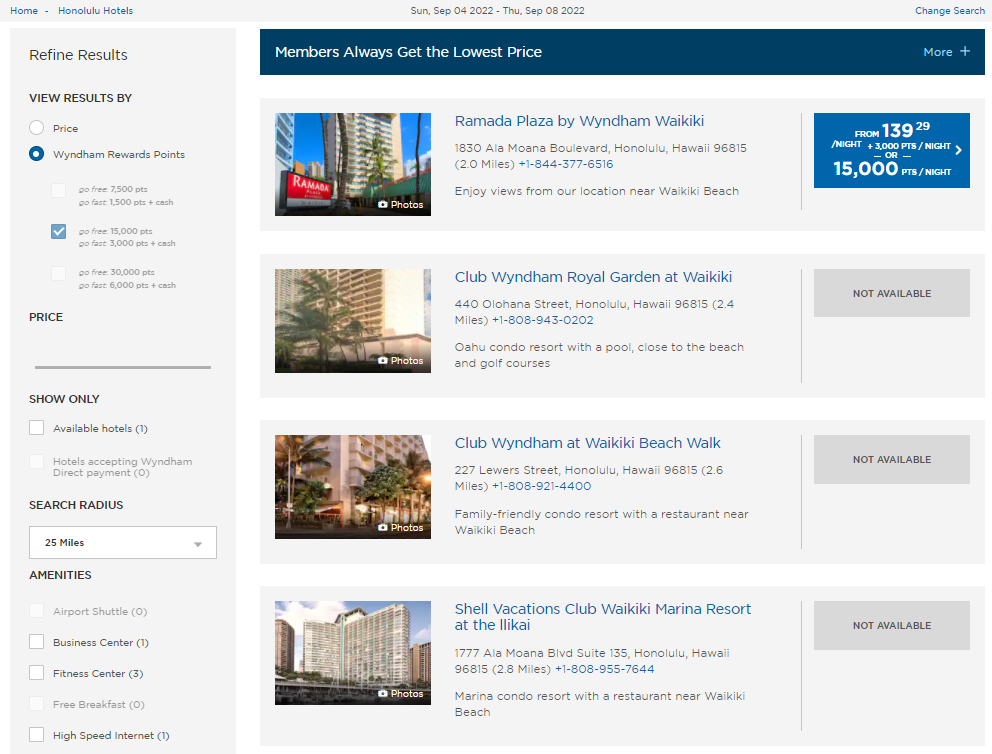Check the 7,500 pts go free checkbox
The image size is (992, 754).
click(58, 190)
